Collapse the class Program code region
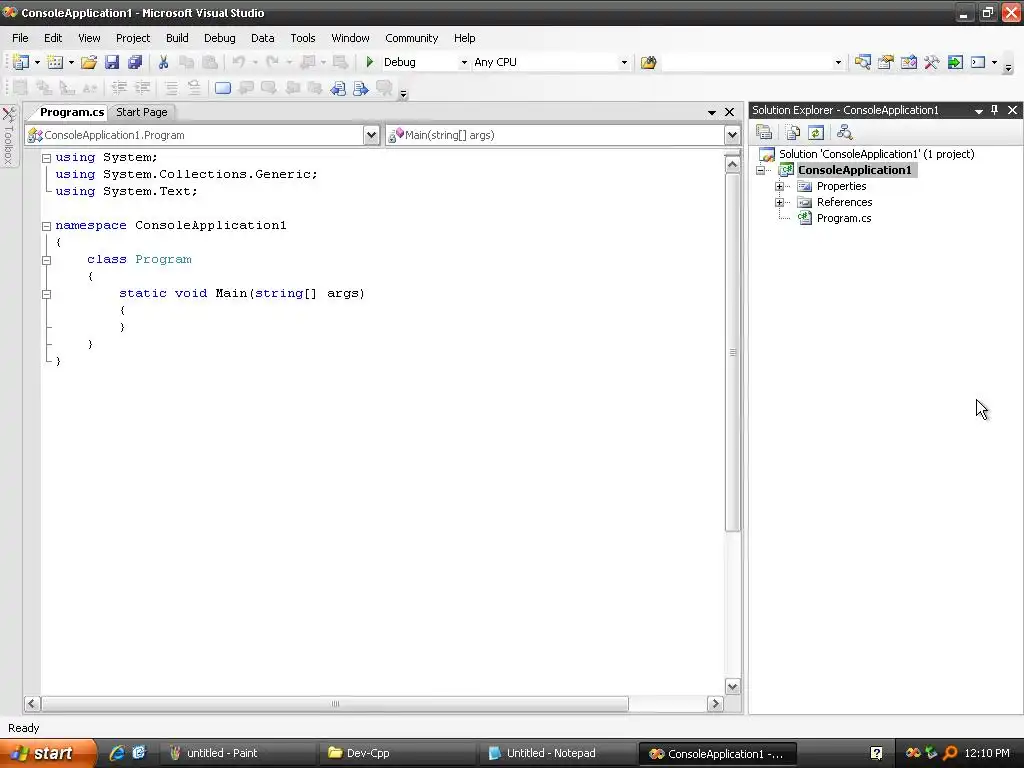 click(46, 260)
